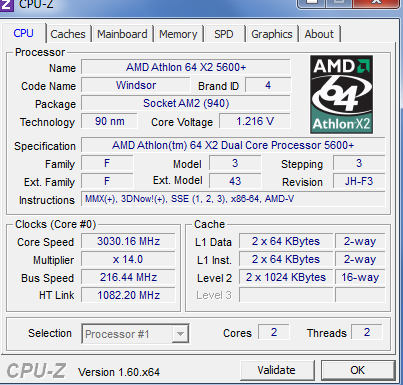Show the About tab
This screenshot has width=403, height=385.
(x=319, y=34)
